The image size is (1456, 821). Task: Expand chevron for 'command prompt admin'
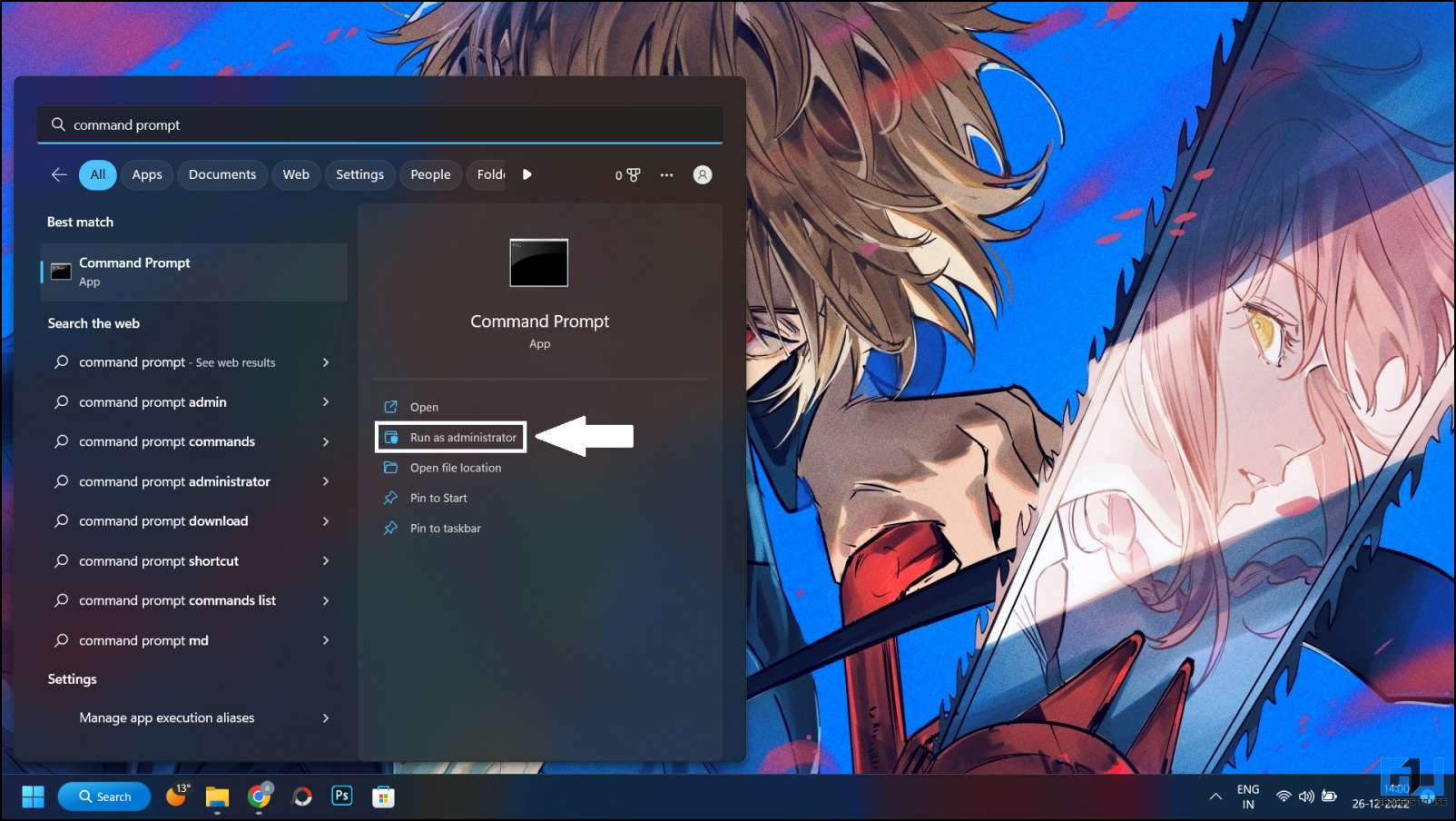pyautogui.click(x=326, y=401)
